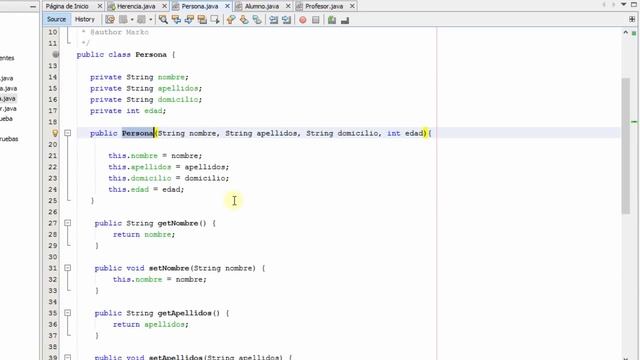Collapse the Persona constructor fold

[x=68, y=133]
